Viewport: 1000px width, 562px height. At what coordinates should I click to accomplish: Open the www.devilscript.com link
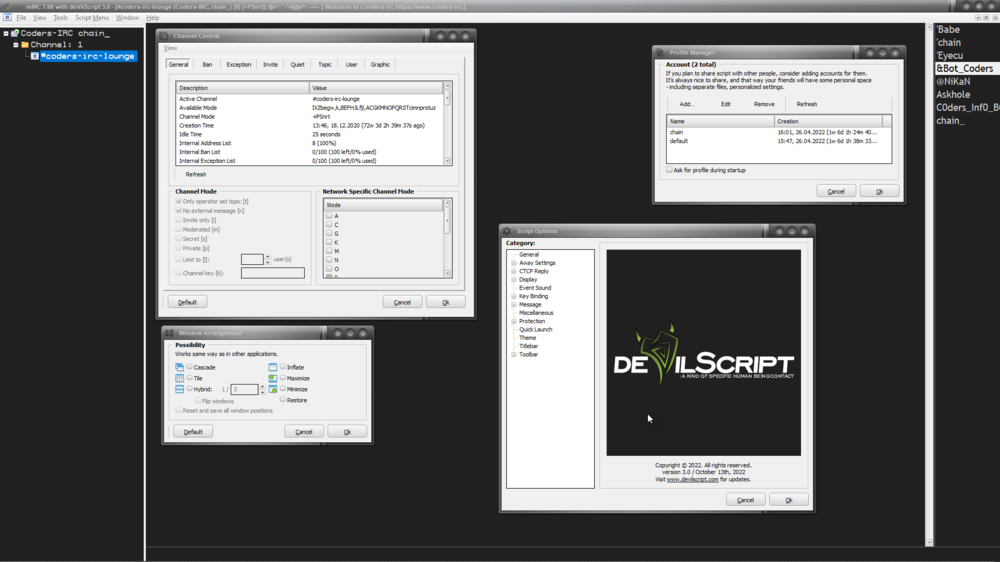(692, 479)
